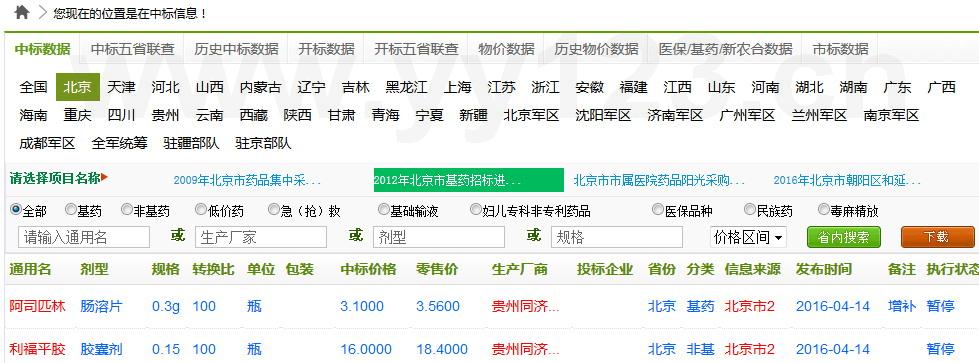Viewport: 979px width, 363px height.
Task: Open the 历史物价数据 tab
Action: [x=596, y=49]
